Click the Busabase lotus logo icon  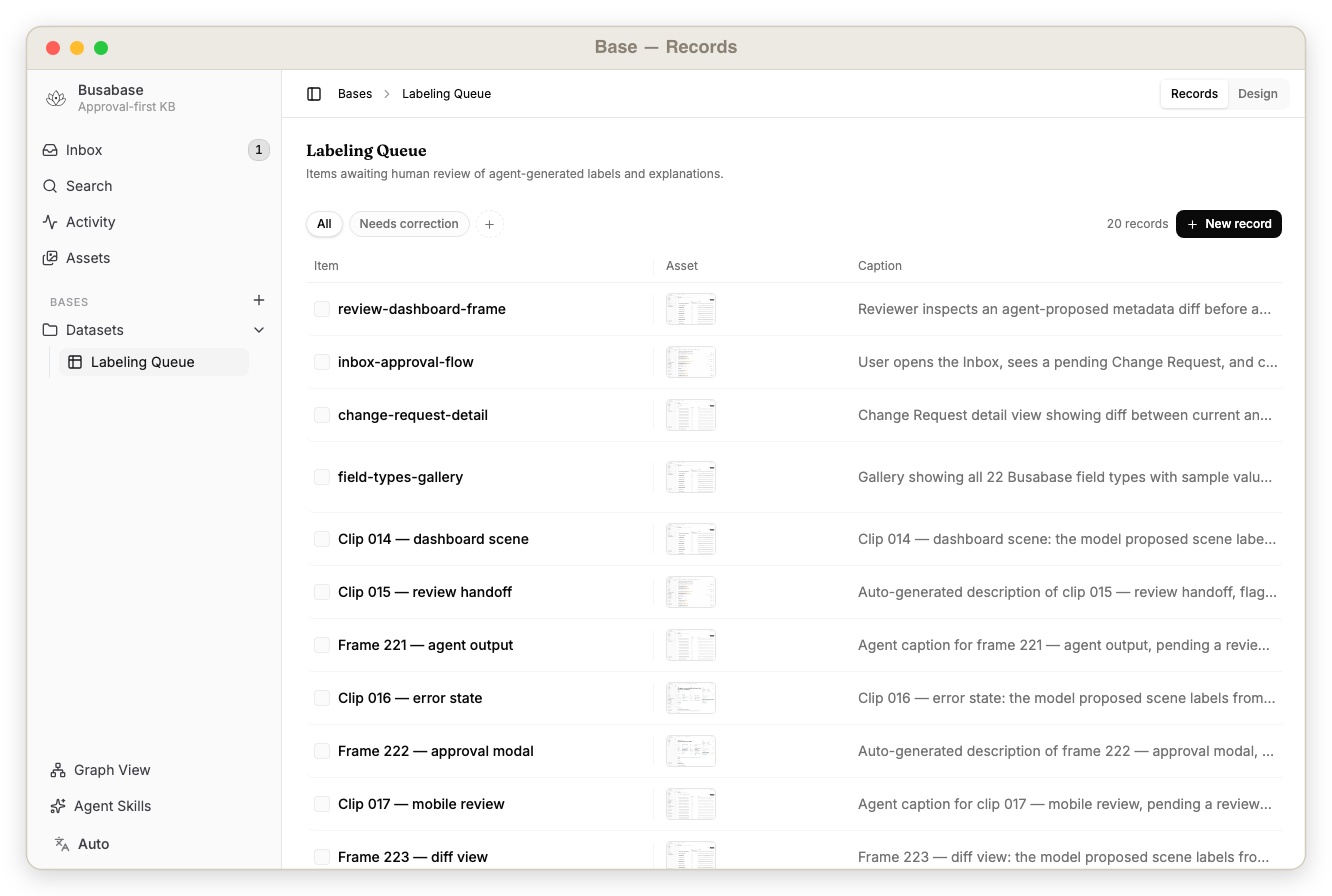[x=56, y=98]
